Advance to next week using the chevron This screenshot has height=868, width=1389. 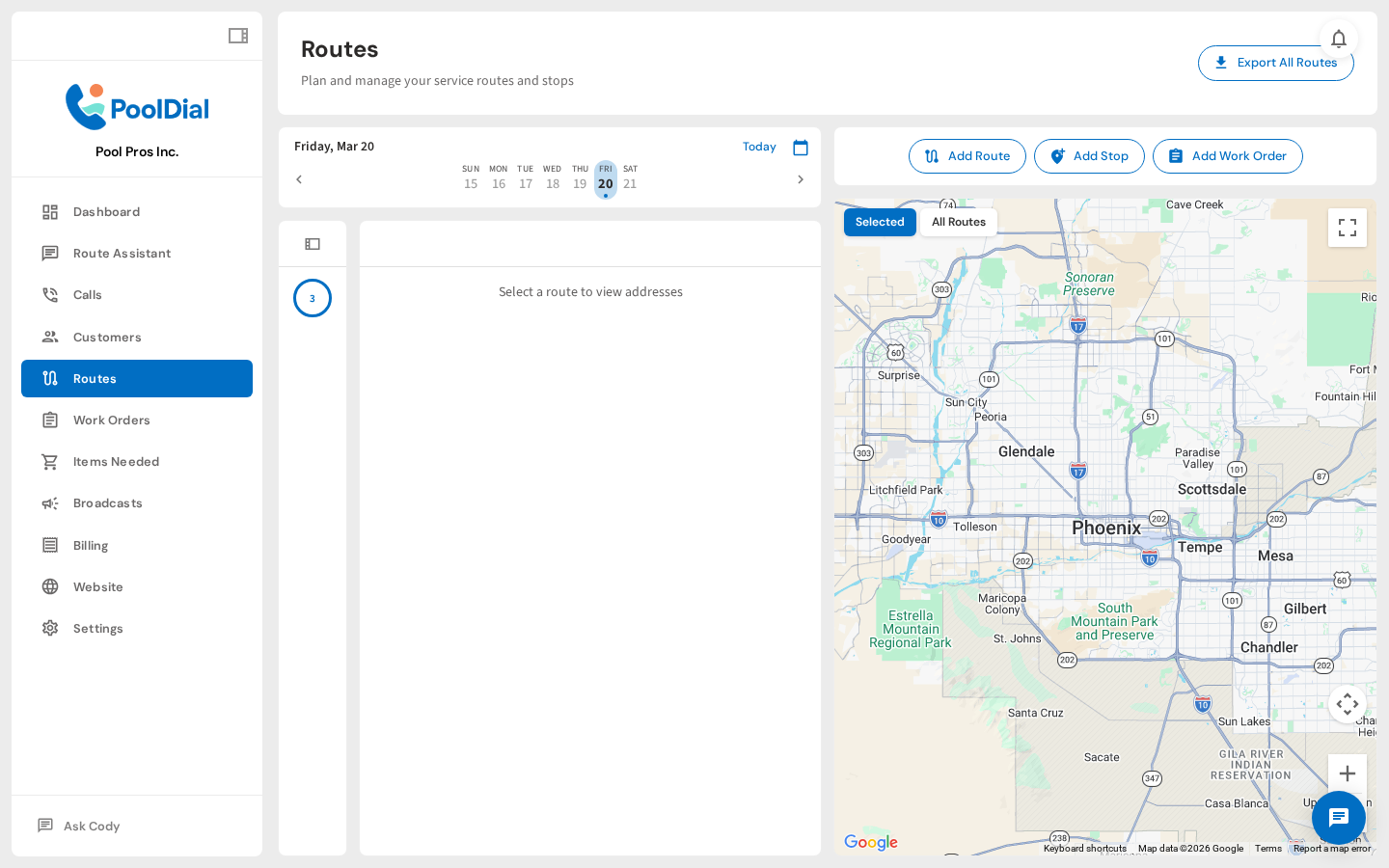[800, 179]
